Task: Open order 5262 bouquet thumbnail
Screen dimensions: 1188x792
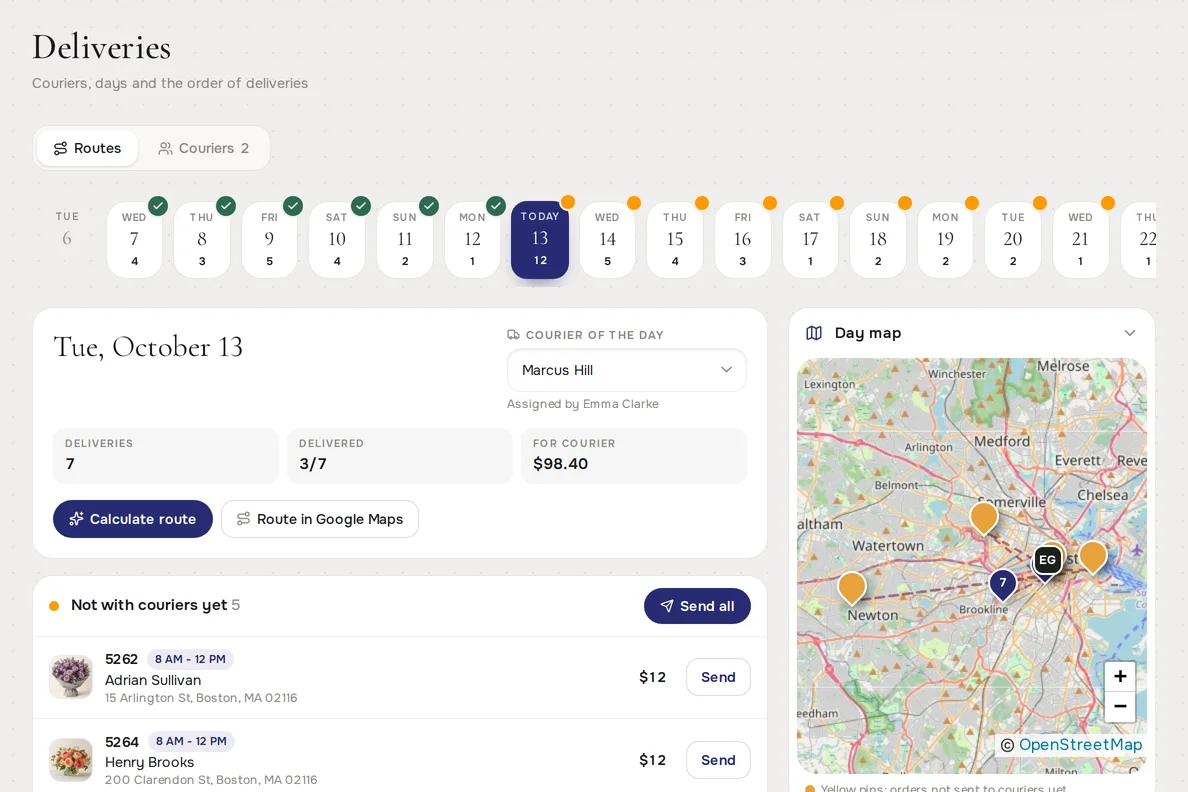Action: [71, 677]
